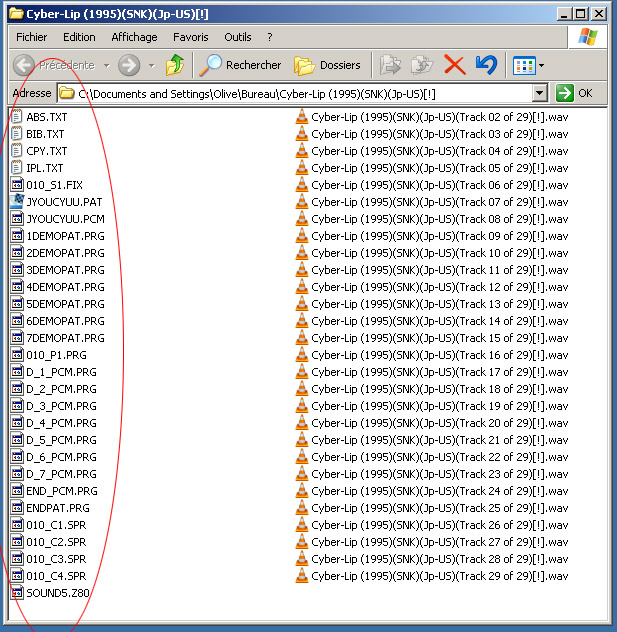Viewport: 617px width, 632px height.
Task: Expand the Back button history arrow
Action: point(106,66)
